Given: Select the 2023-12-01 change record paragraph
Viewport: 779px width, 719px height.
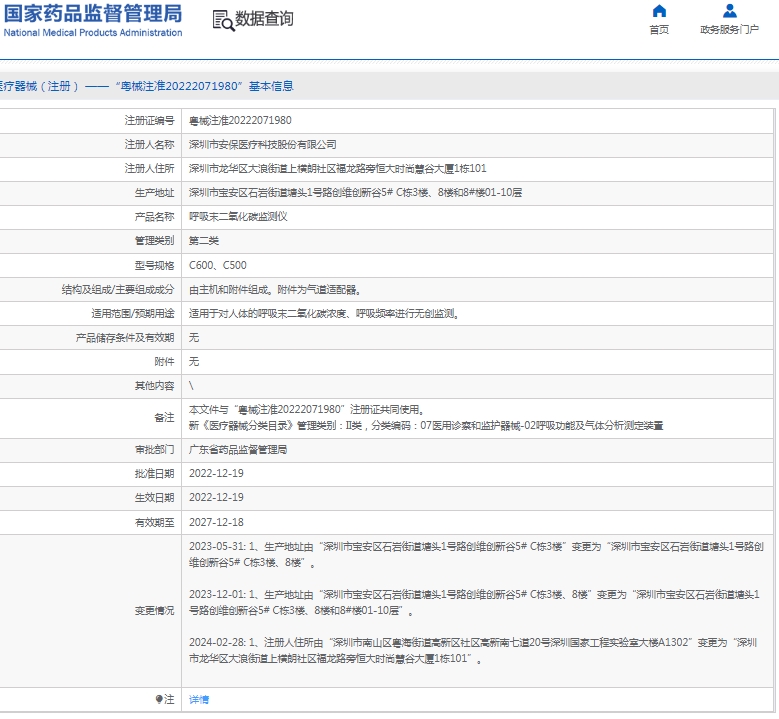Looking at the screenshot, I should click(474, 602).
